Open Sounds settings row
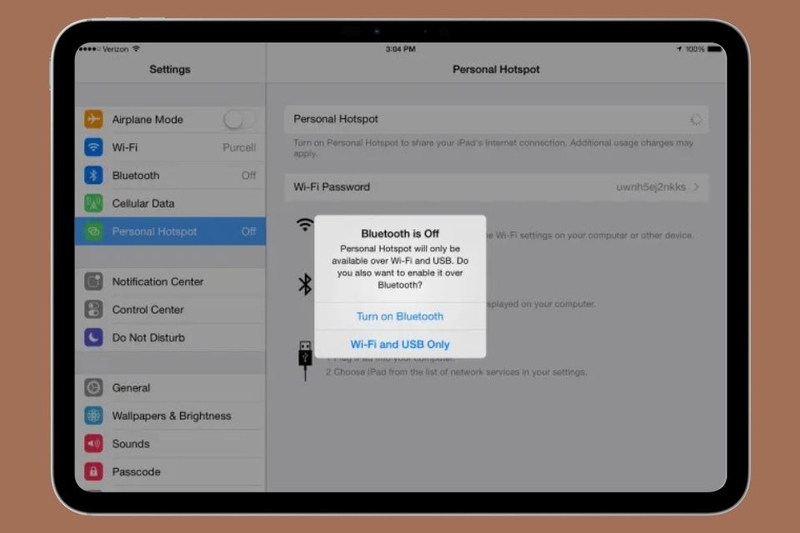The height and width of the screenshot is (533, 800). point(170,444)
